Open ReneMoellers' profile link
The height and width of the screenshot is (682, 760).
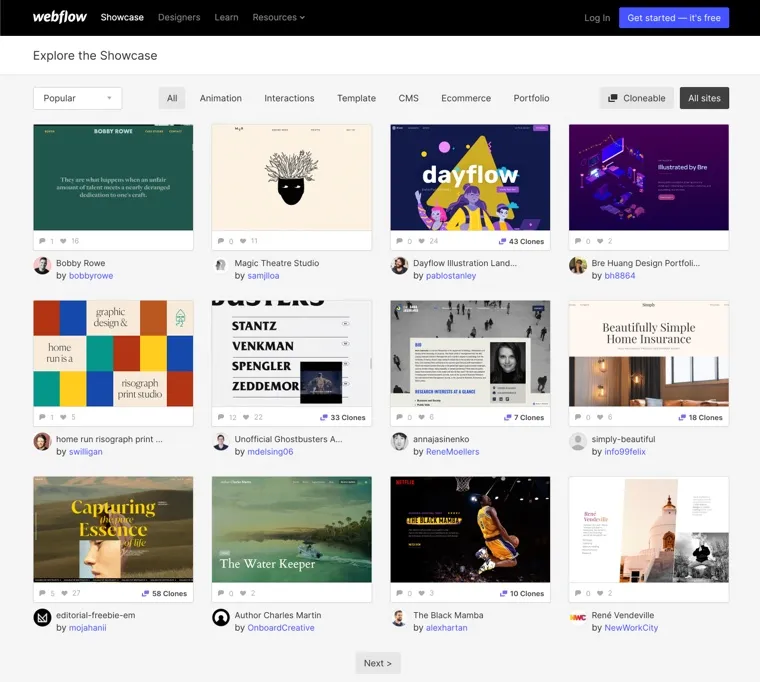(452, 451)
